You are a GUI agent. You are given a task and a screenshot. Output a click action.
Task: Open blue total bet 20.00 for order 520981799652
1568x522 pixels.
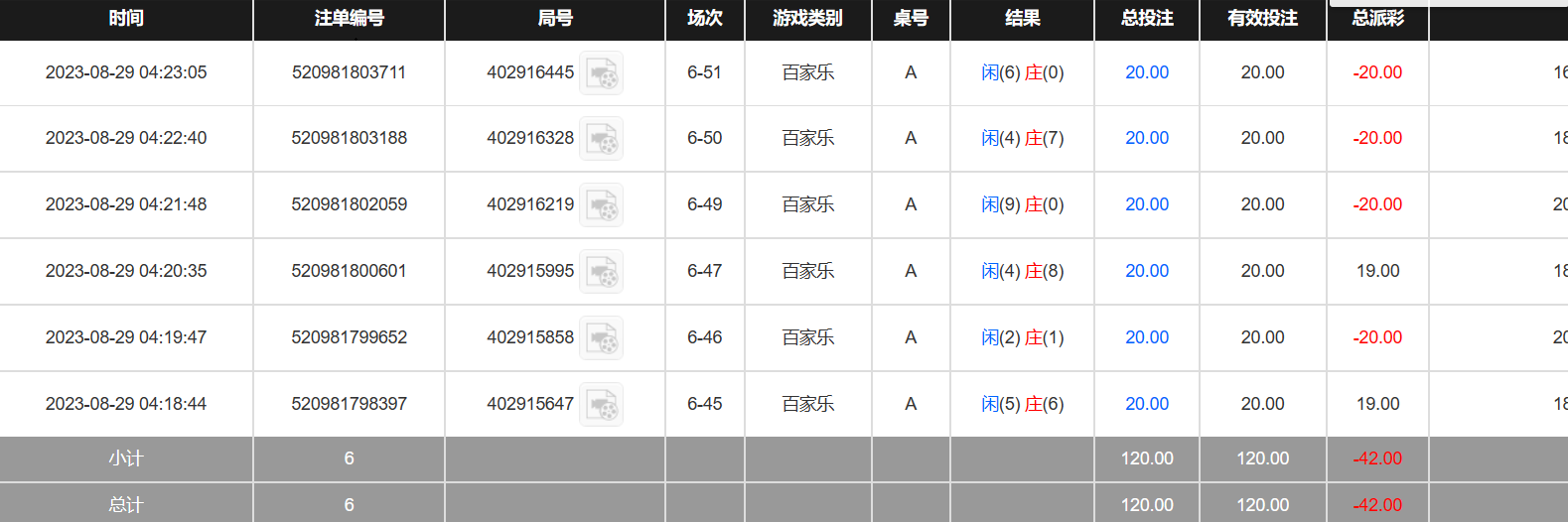(1147, 337)
